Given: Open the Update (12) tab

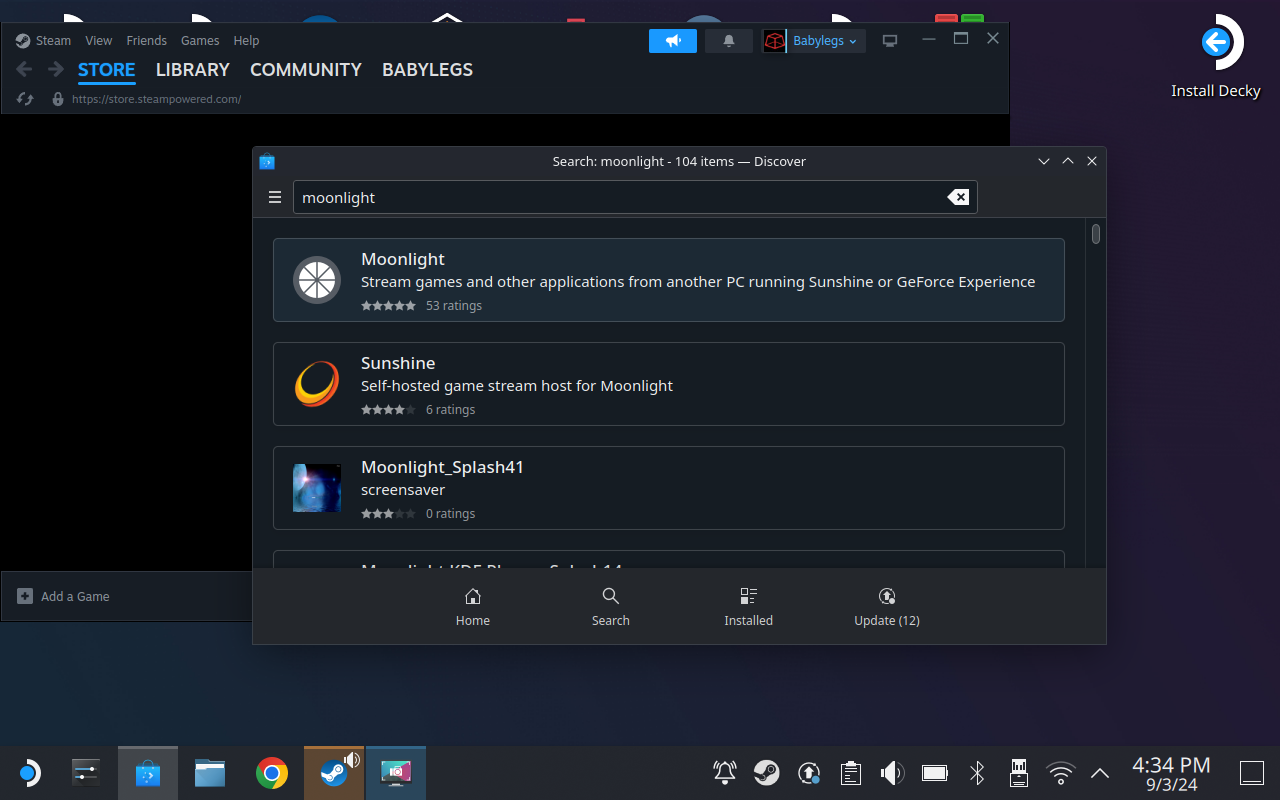Looking at the screenshot, I should click(887, 607).
